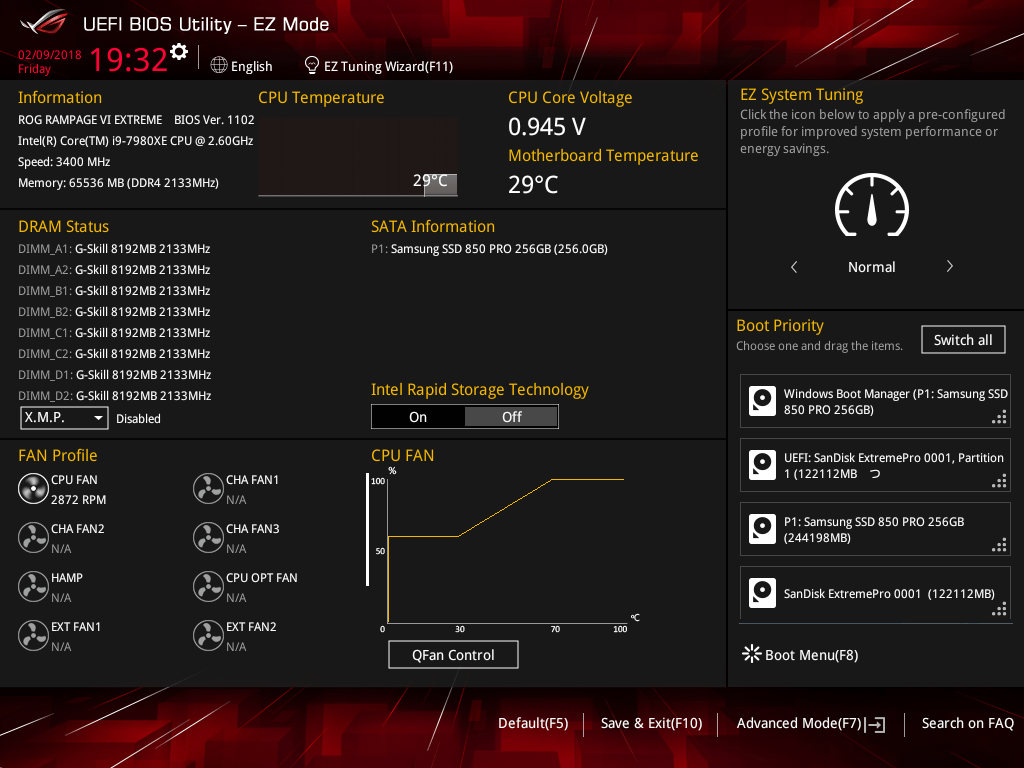The width and height of the screenshot is (1024, 768).
Task: Click DIMM_A2 G-Skill 8192MB entry
Action: 114,270
